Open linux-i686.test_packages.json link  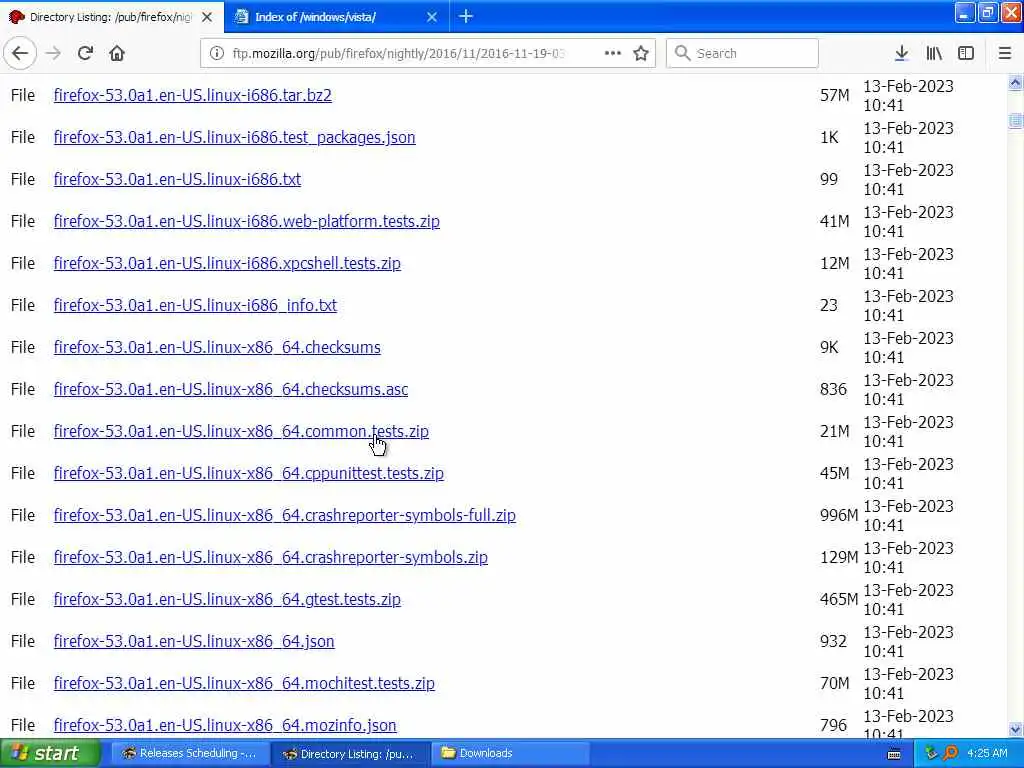pyautogui.click(x=234, y=137)
